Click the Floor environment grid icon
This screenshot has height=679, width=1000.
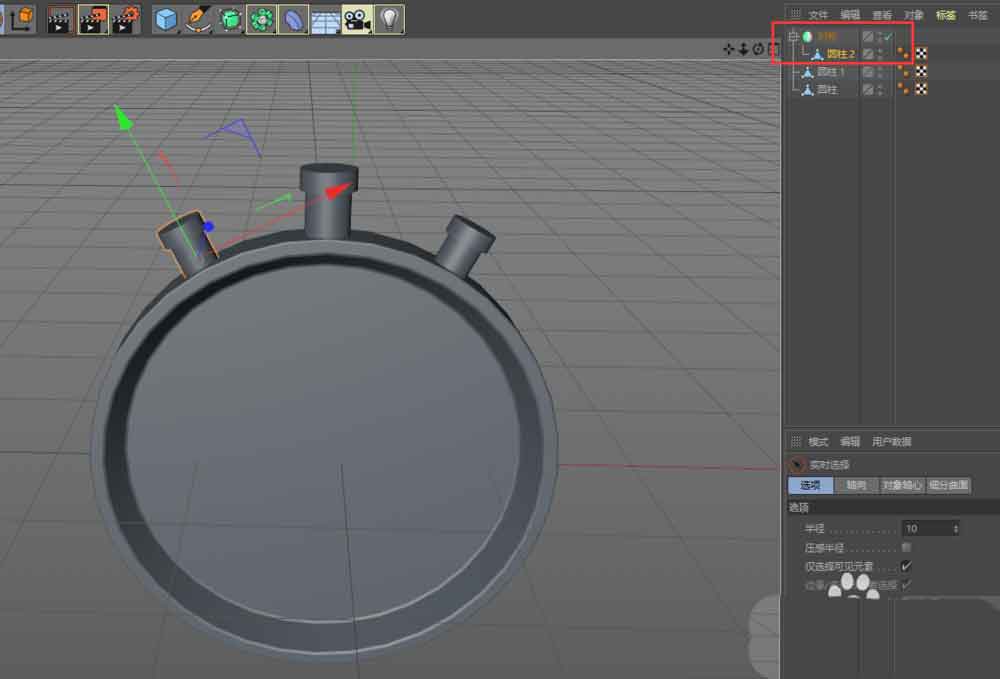[325, 19]
